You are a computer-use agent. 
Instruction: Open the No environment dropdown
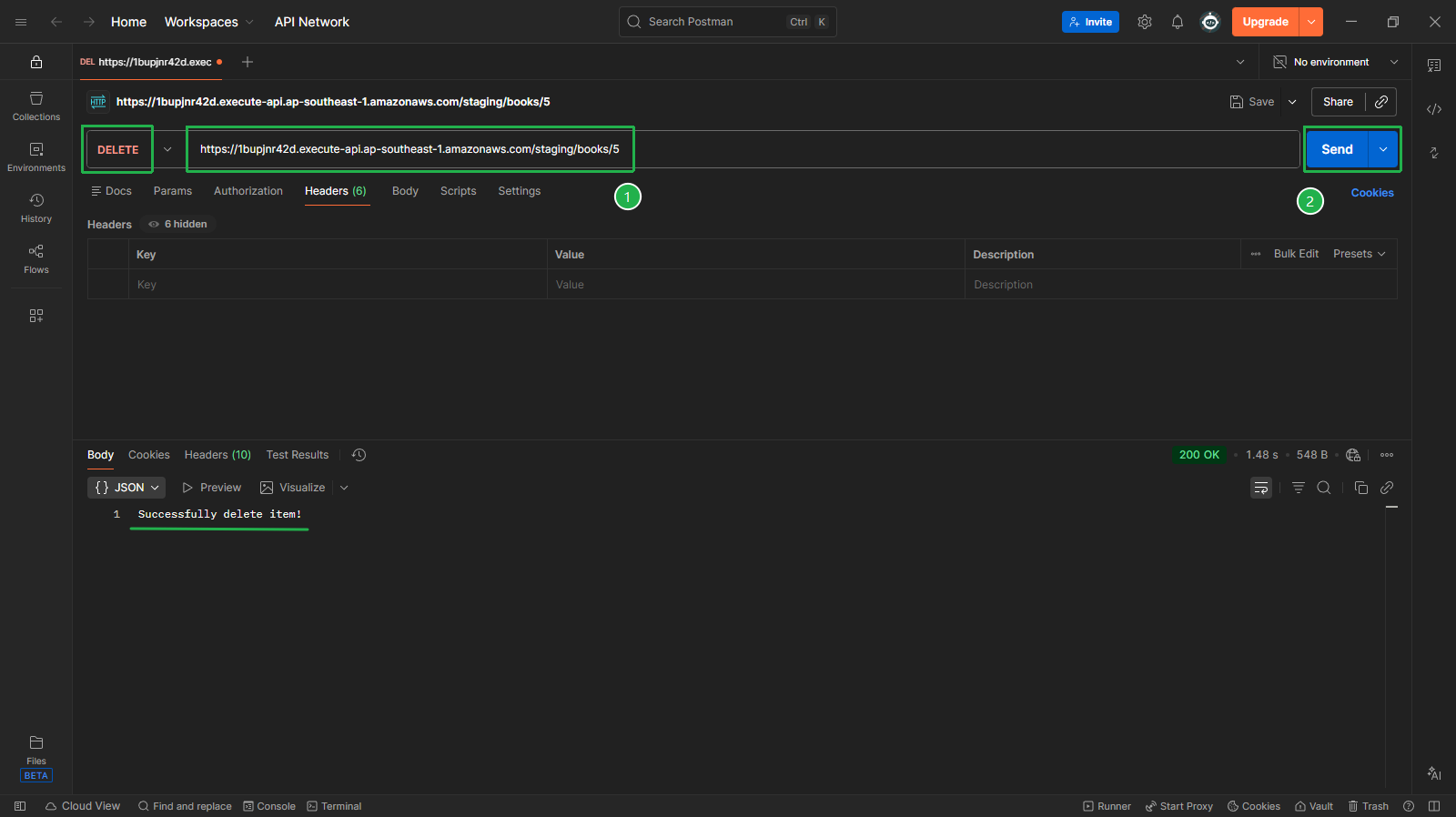tap(1335, 62)
